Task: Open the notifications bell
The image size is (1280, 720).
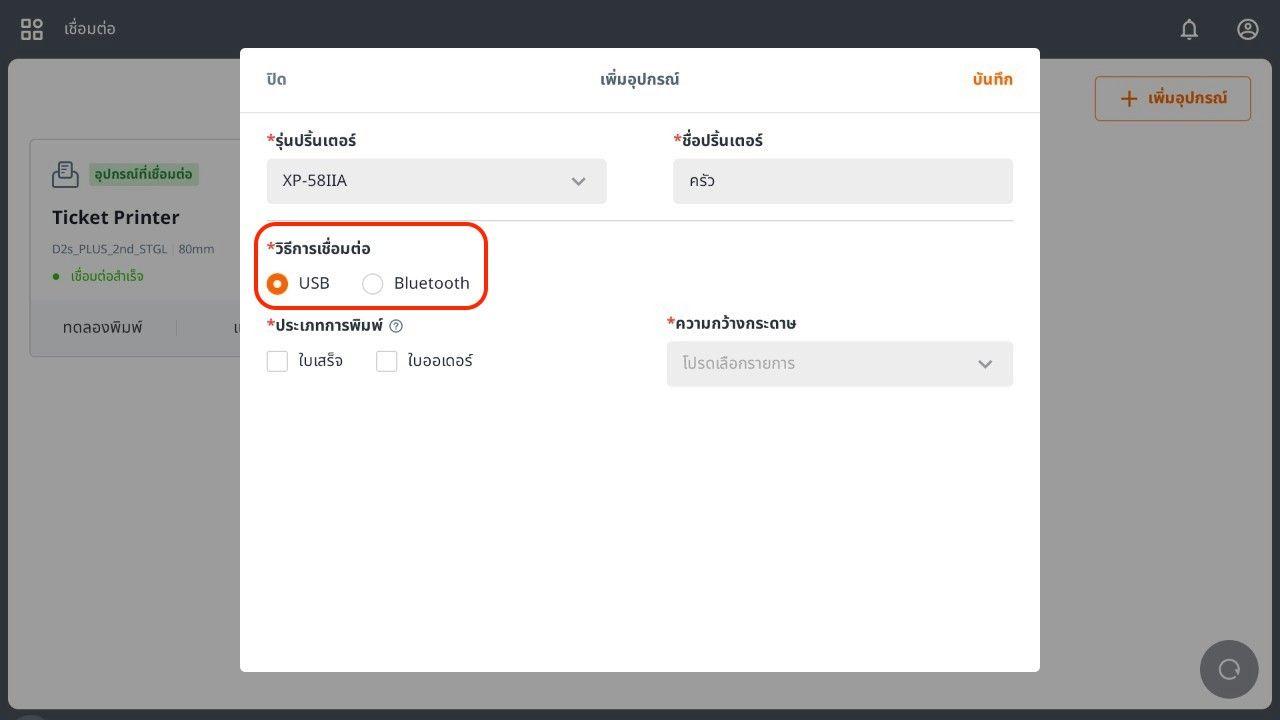Action: 1189,29
